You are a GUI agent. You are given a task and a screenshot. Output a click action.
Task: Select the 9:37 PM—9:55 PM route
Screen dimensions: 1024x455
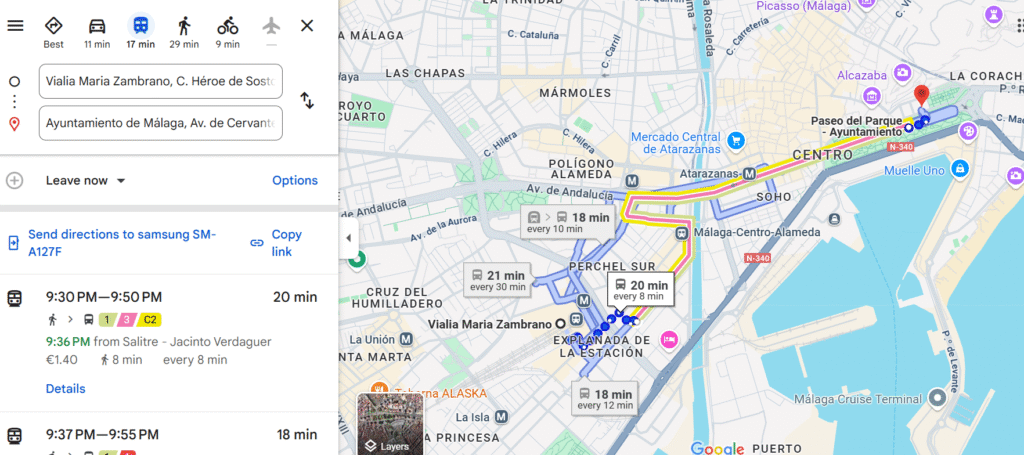click(x=169, y=434)
